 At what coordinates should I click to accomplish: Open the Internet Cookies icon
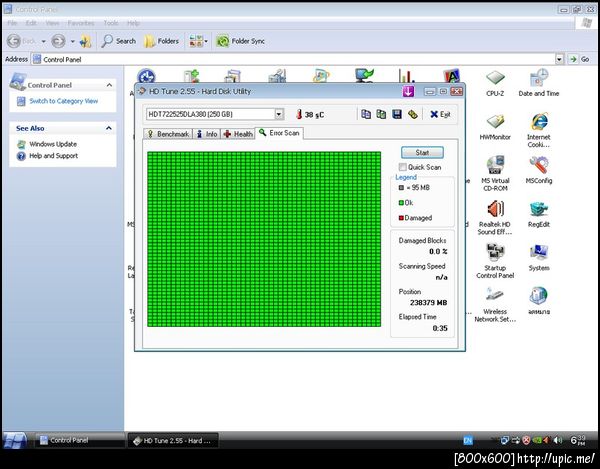click(x=539, y=130)
